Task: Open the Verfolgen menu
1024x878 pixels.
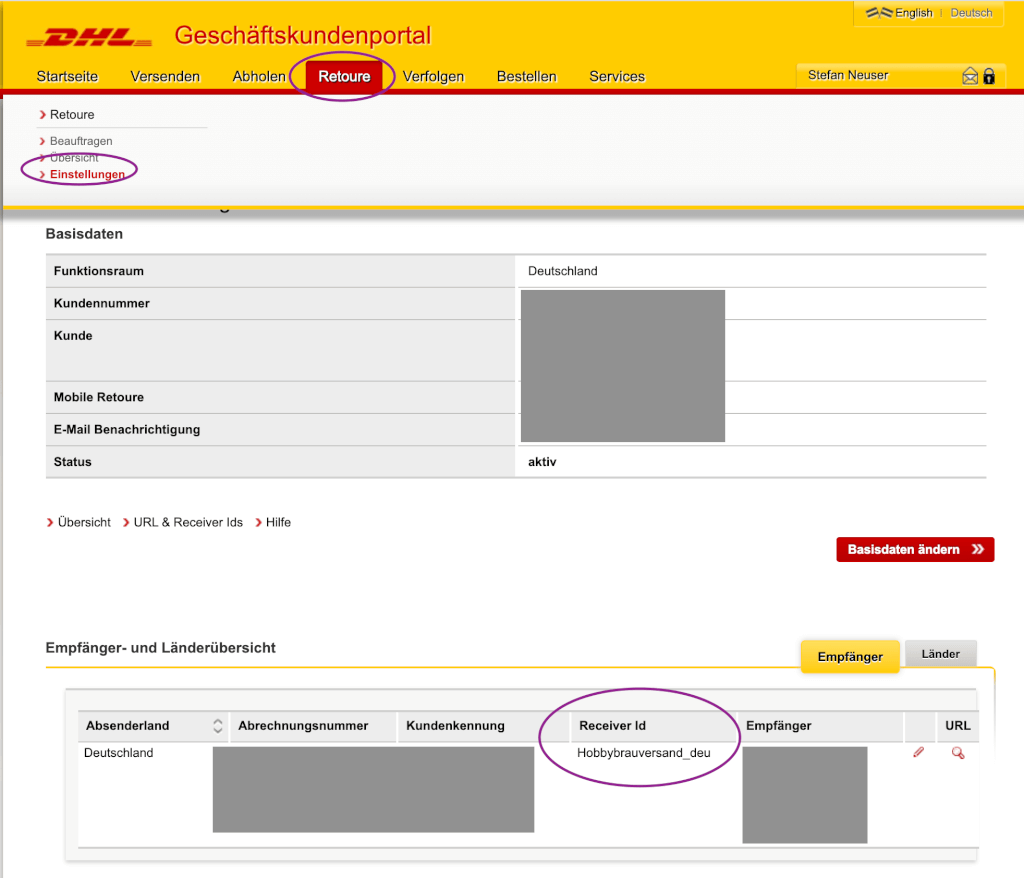Action: click(x=434, y=76)
